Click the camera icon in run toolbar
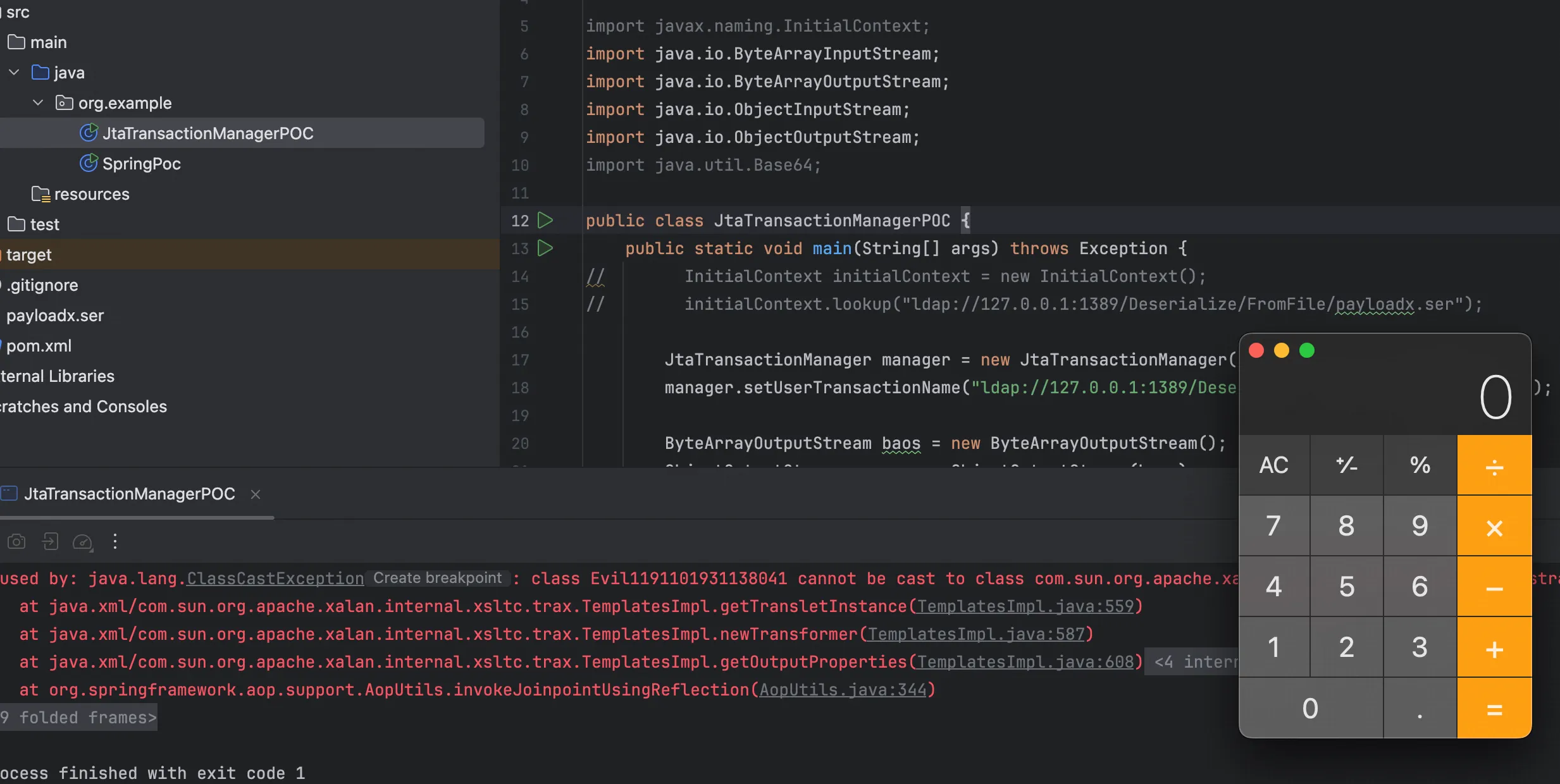Viewport: 1560px width, 784px height. pos(16,542)
